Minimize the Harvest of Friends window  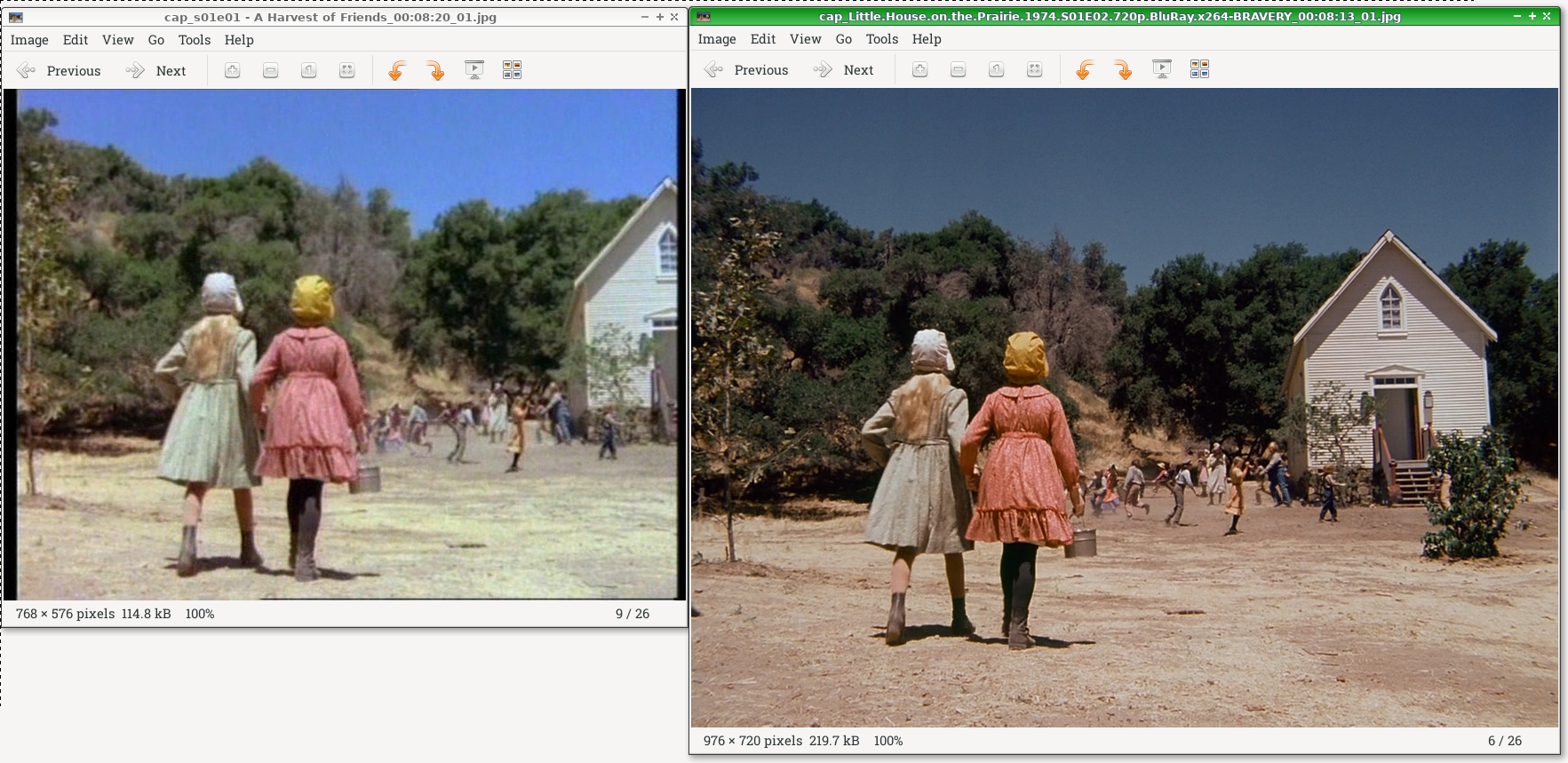[x=645, y=17]
